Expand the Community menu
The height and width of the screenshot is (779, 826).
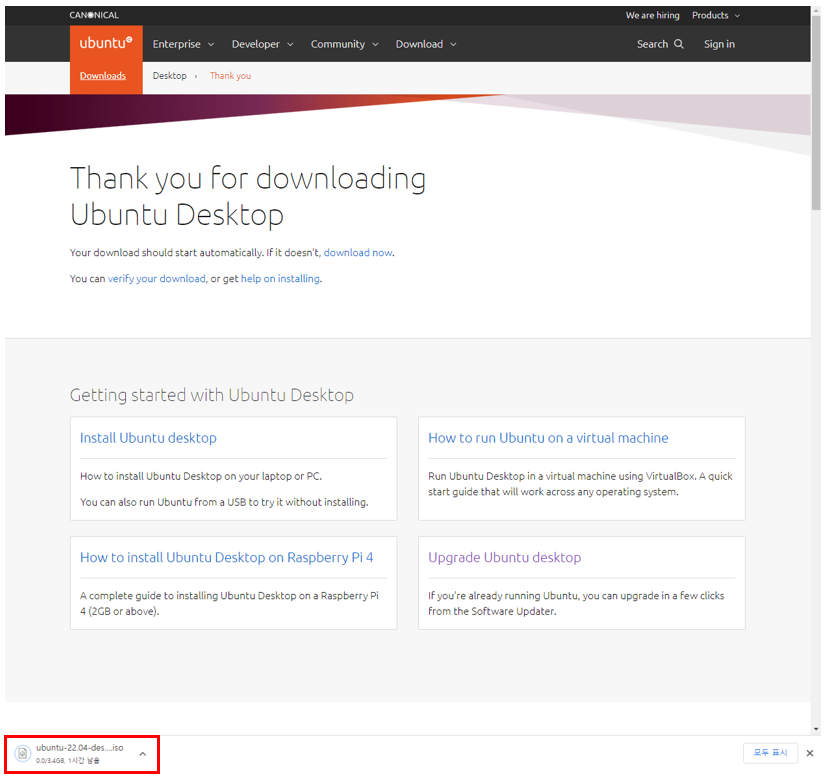pos(345,44)
